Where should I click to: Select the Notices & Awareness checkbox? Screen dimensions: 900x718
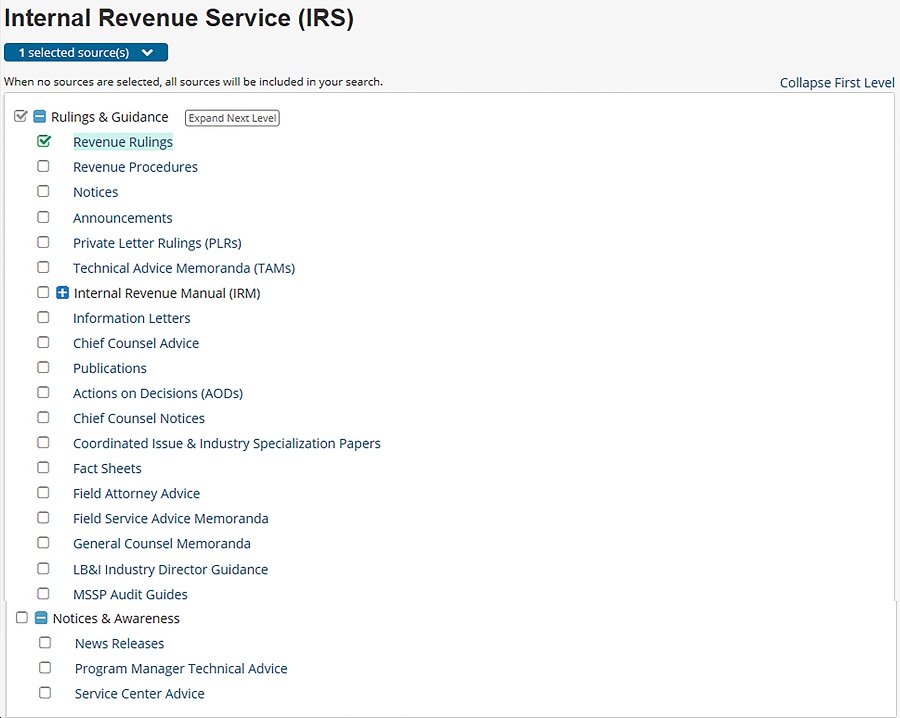pos(22,618)
